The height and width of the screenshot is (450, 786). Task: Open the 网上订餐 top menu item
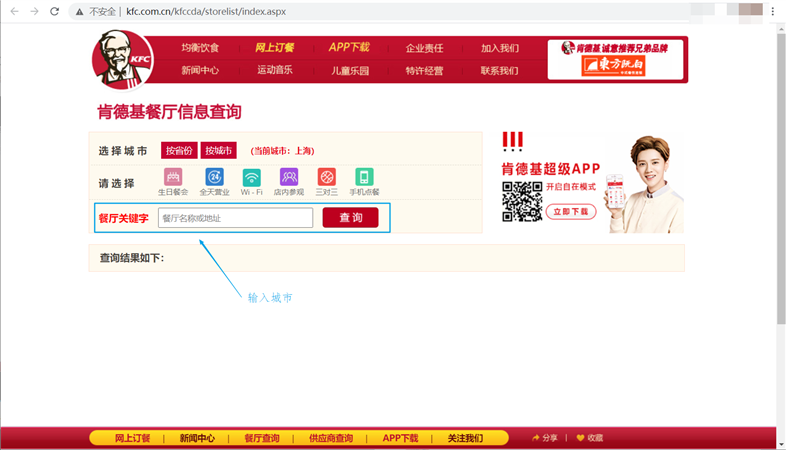[x=274, y=48]
